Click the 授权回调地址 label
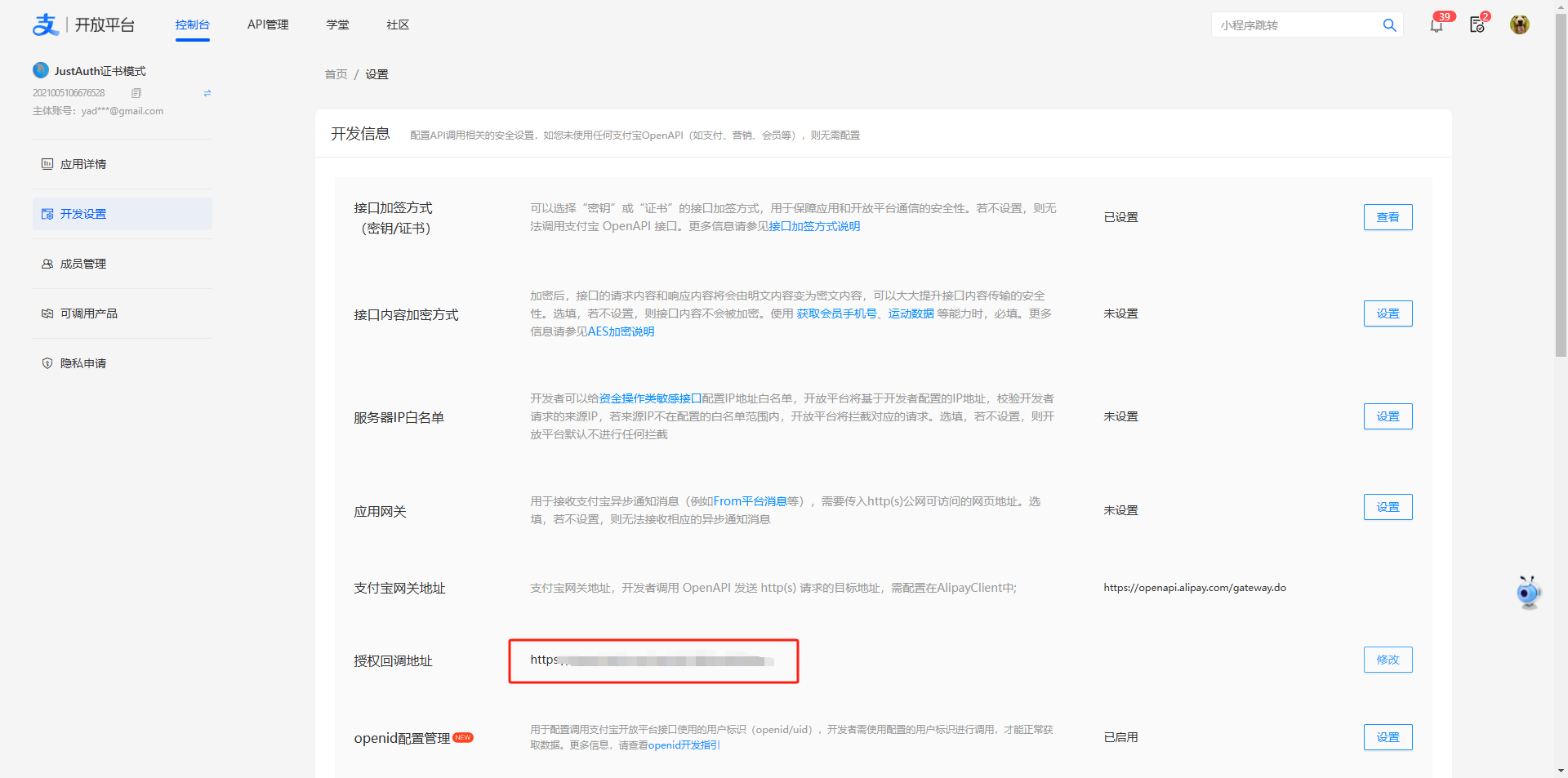Image resolution: width=1568 pixels, height=778 pixels. click(x=393, y=660)
